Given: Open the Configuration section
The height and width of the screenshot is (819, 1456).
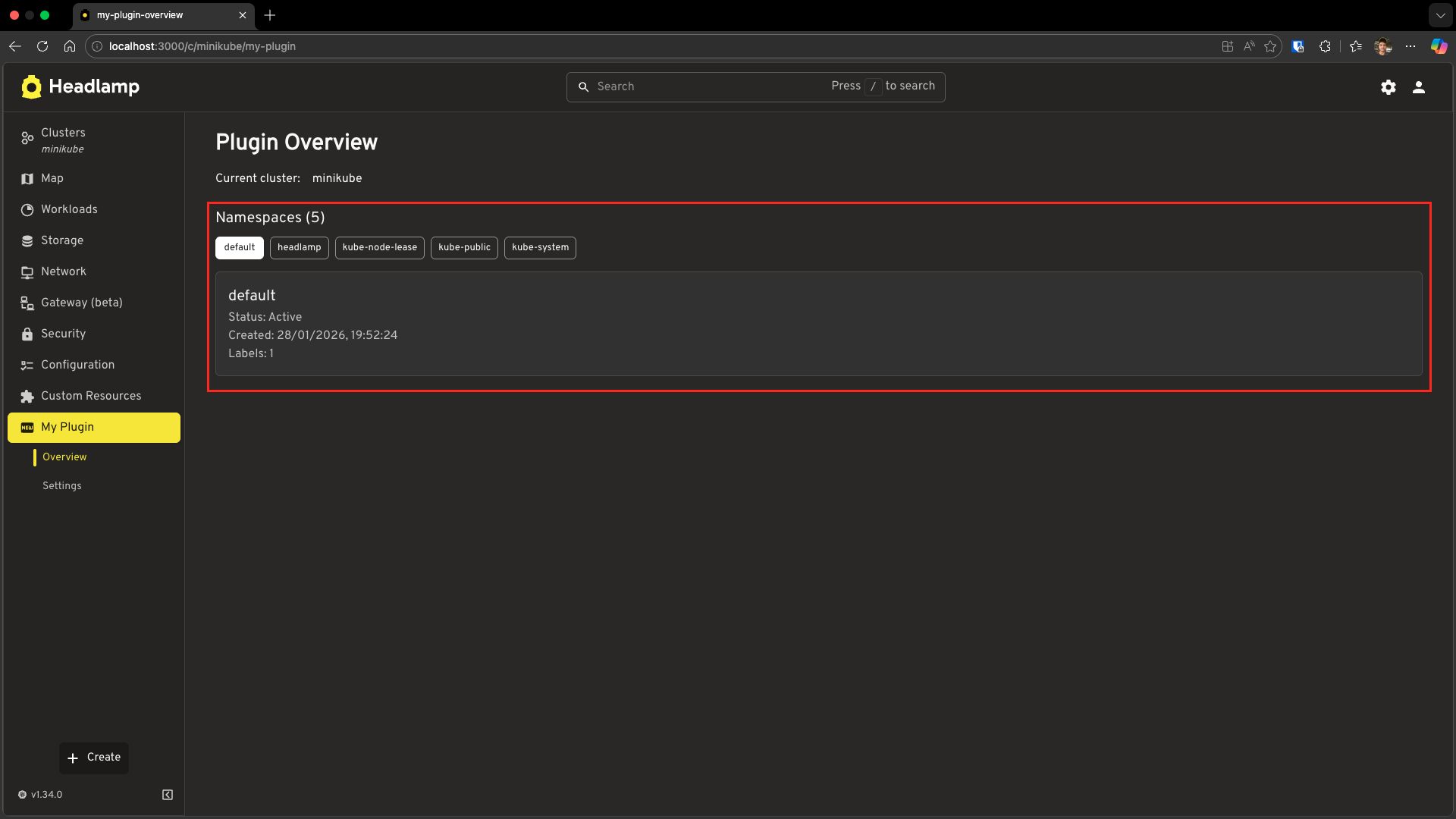Looking at the screenshot, I should (x=77, y=365).
